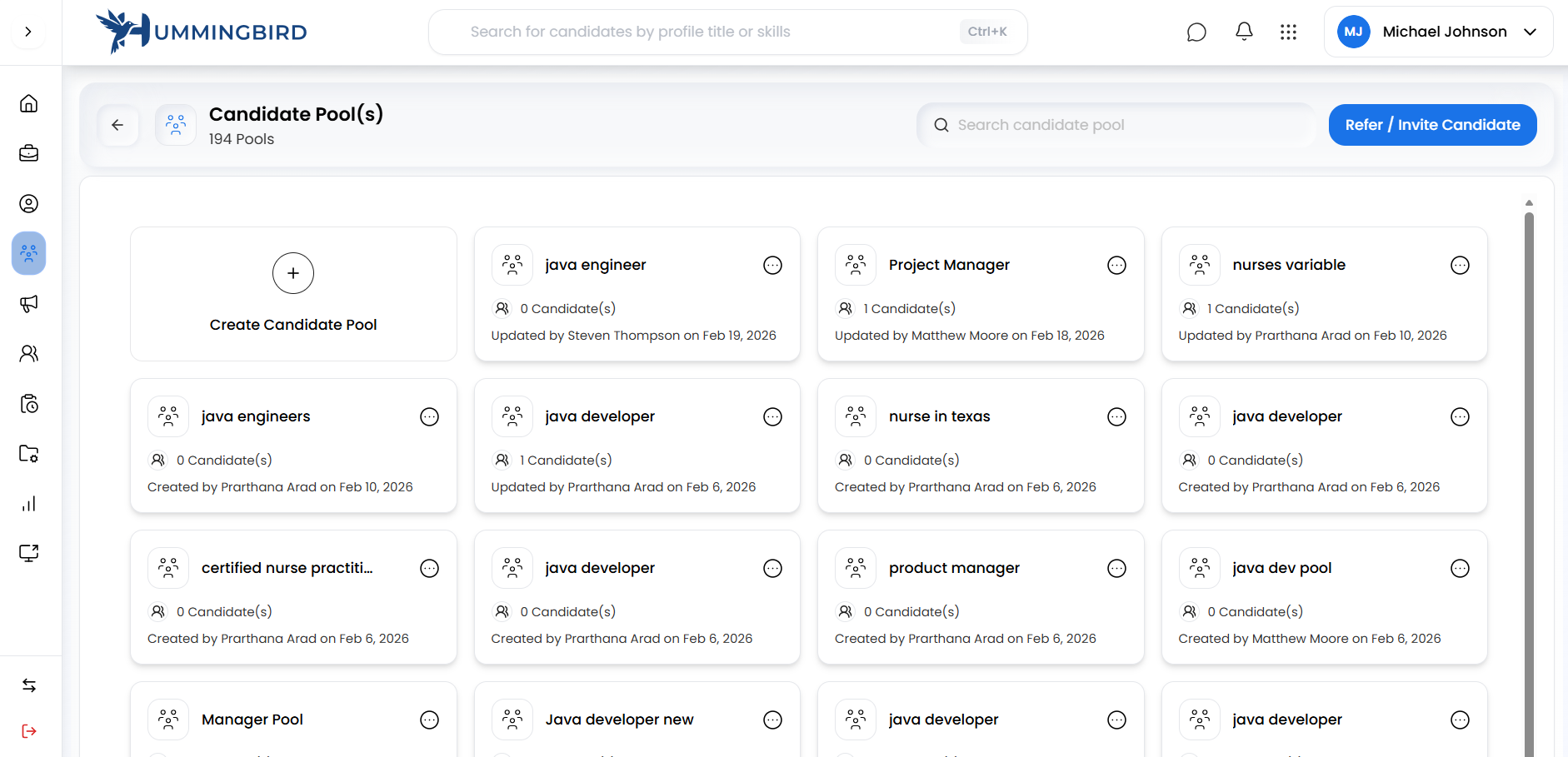Click the Create Candidate Pool plus button
Screen dimensions: 1568x757
point(293,273)
